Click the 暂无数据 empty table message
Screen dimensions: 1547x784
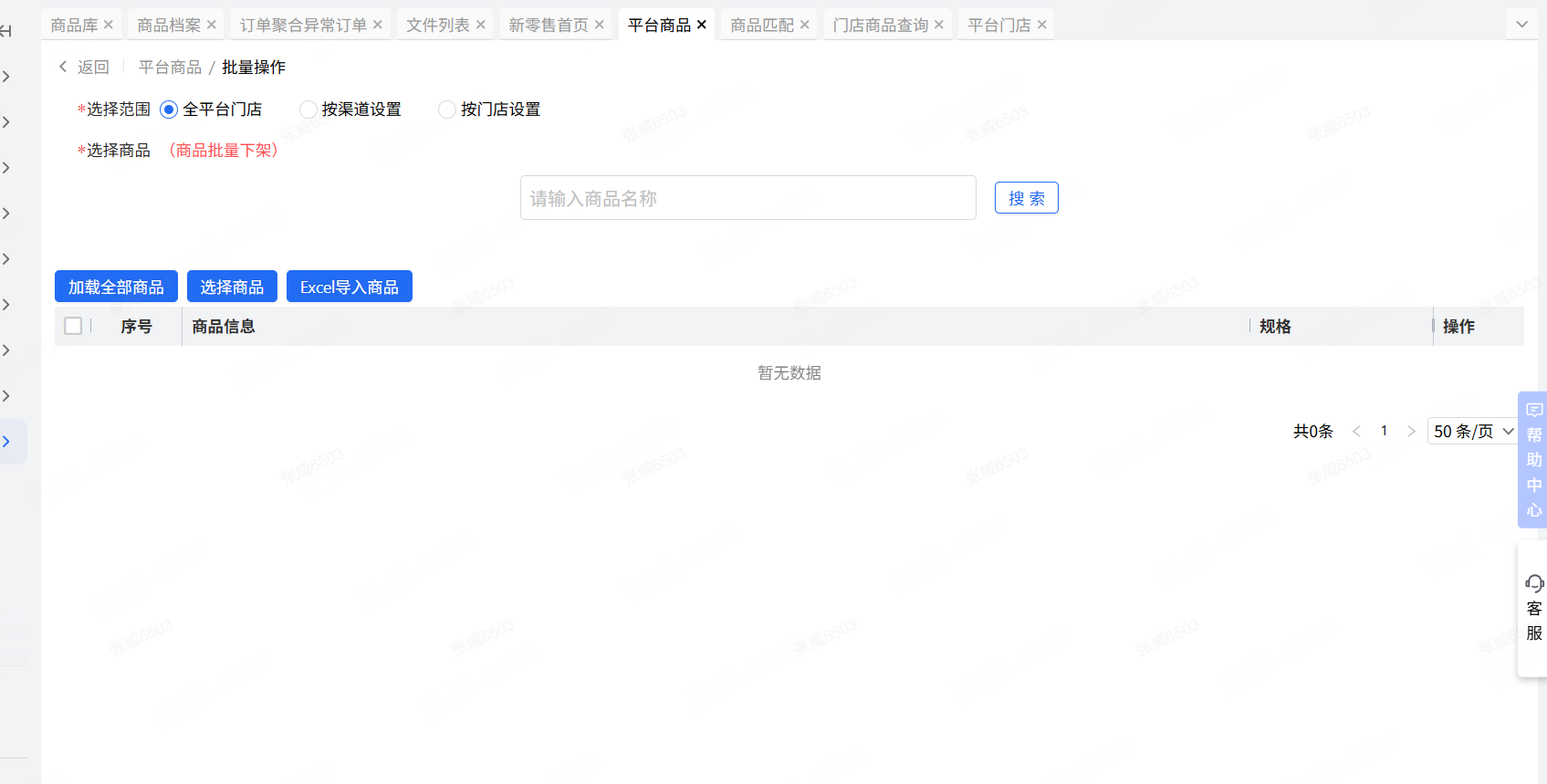789,372
